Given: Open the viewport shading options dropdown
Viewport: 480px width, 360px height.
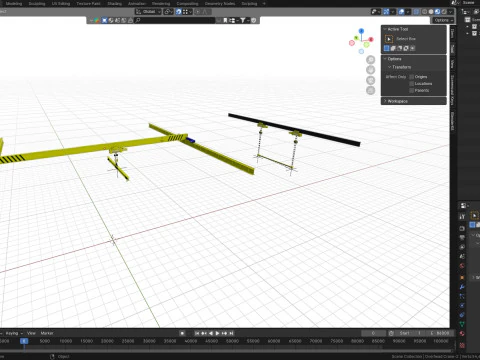Looking at the screenshot, I should tap(451, 12).
